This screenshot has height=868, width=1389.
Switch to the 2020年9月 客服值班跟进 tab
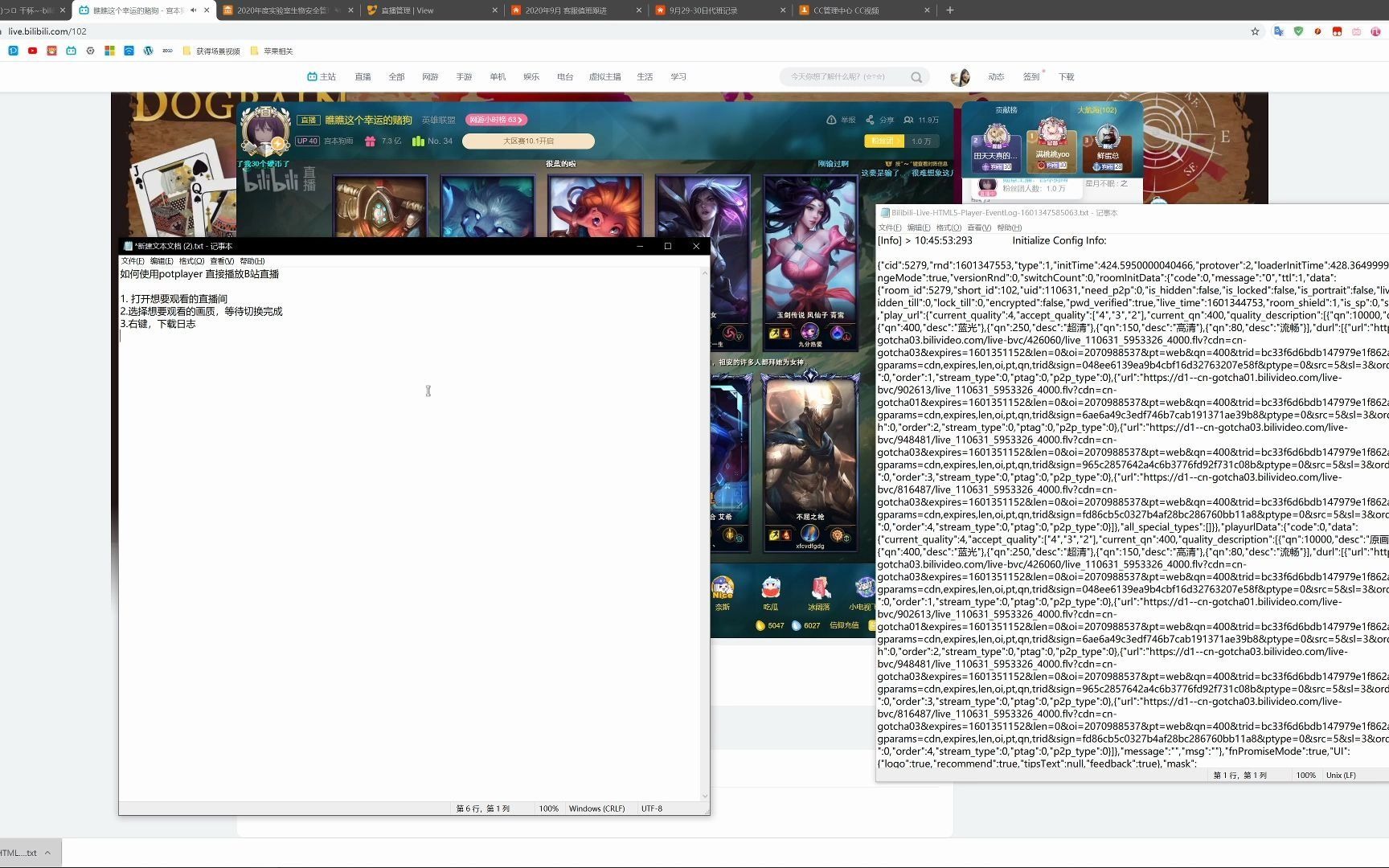(x=575, y=10)
